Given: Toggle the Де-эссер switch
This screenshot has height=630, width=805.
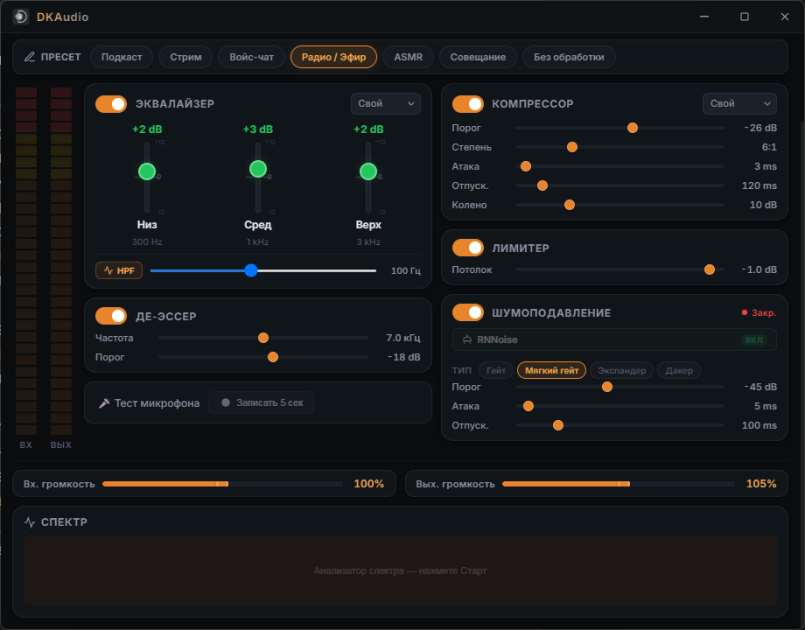Looking at the screenshot, I should [111, 316].
